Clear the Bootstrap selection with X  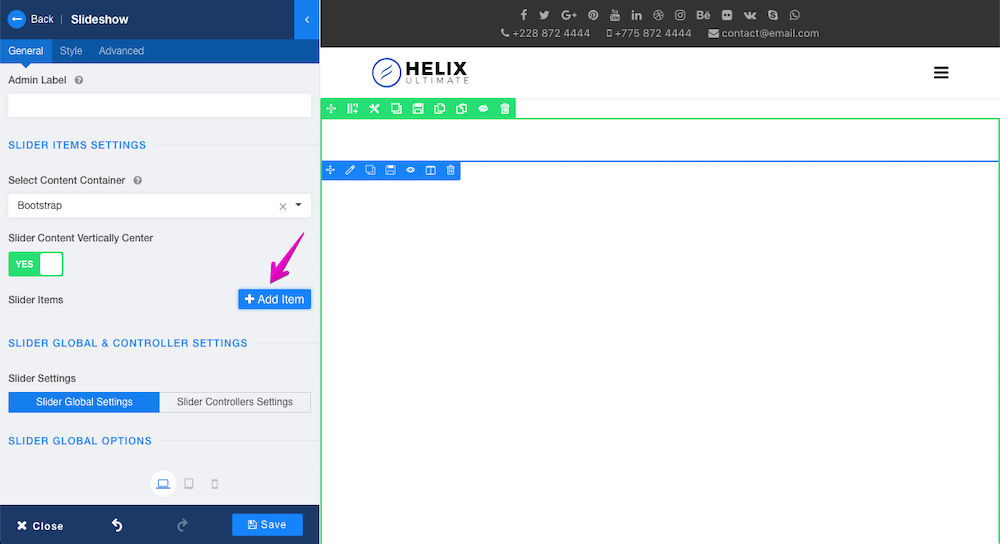click(283, 206)
